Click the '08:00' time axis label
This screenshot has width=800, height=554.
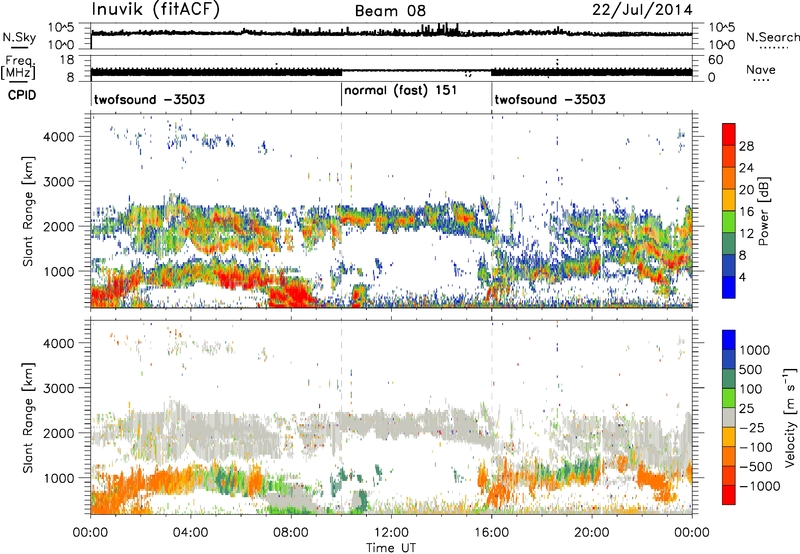[291, 533]
